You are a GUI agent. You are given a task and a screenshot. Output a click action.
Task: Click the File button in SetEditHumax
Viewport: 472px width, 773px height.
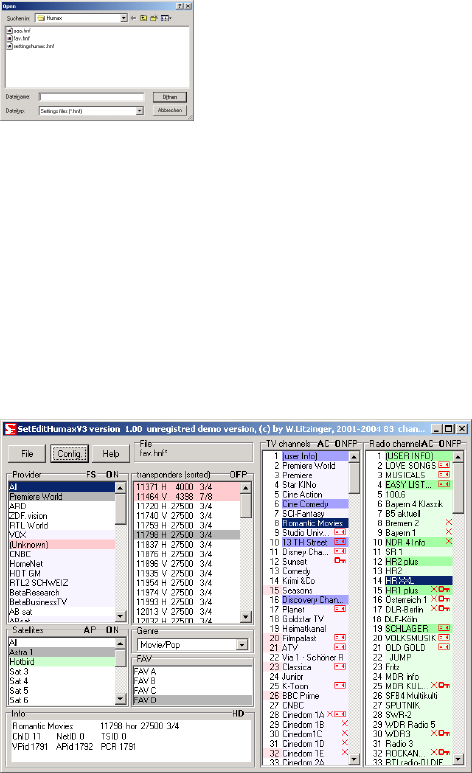(27, 454)
